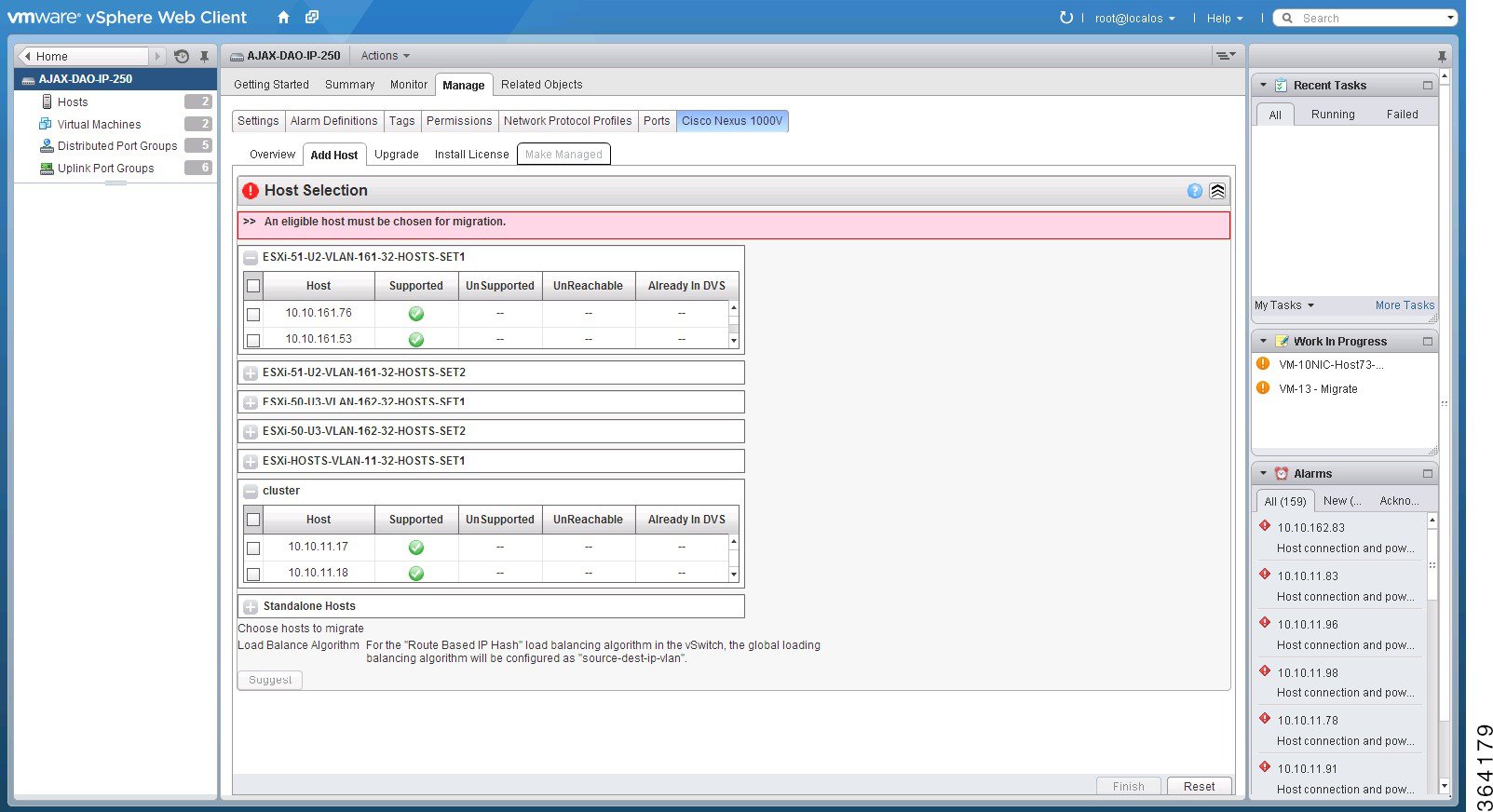Viewport: 1493px width, 812px height.
Task: Click the Hosts inventory icon
Action: 47,101
